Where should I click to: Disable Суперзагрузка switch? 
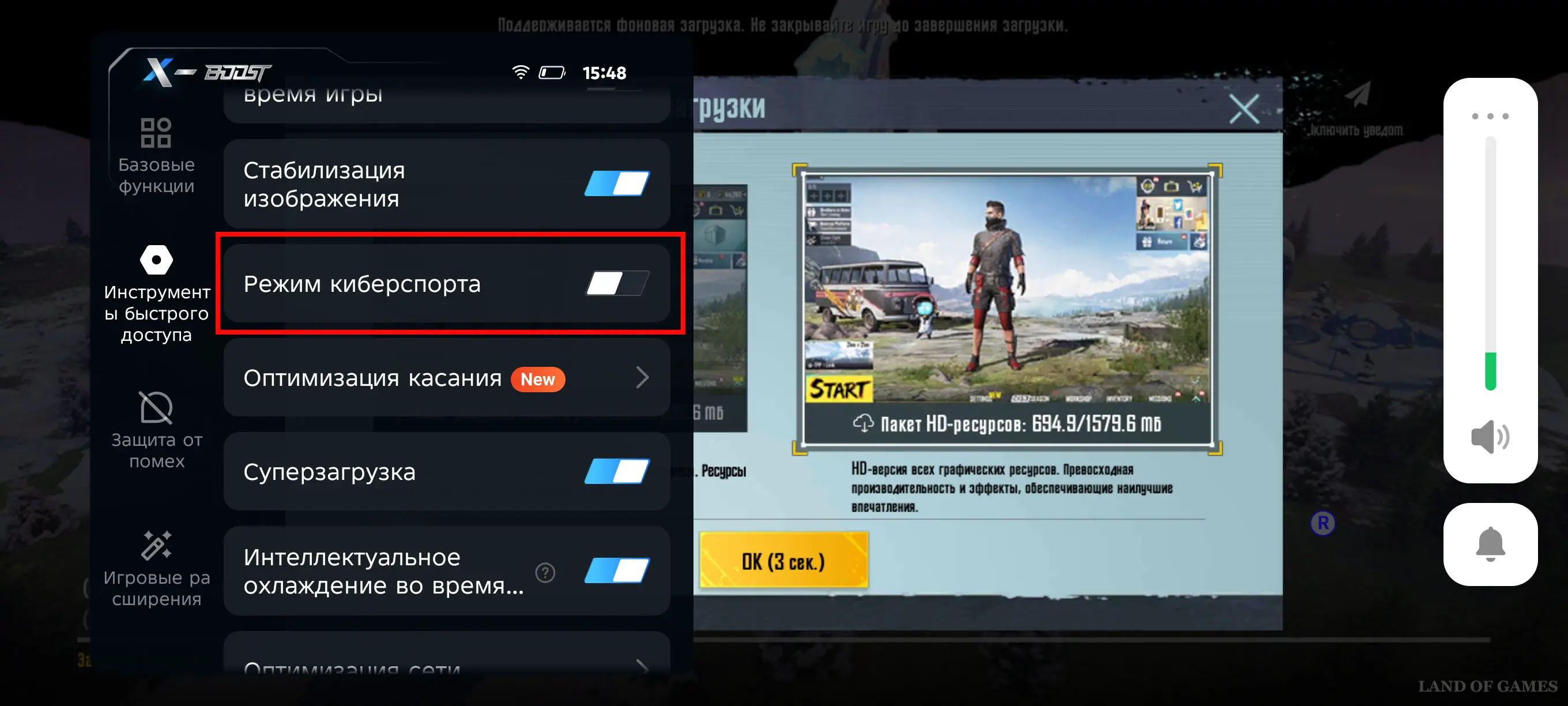(x=617, y=471)
